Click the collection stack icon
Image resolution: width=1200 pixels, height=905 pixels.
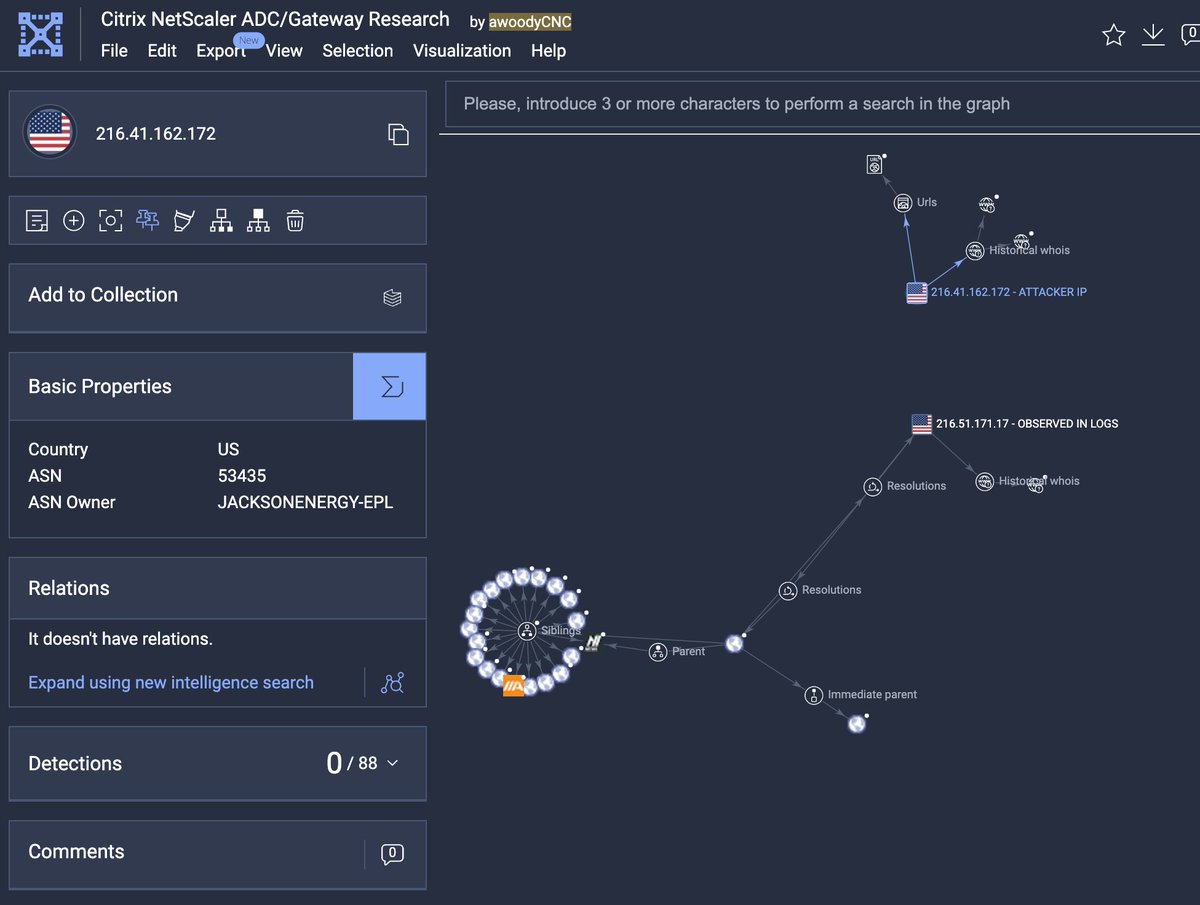coord(392,297)
